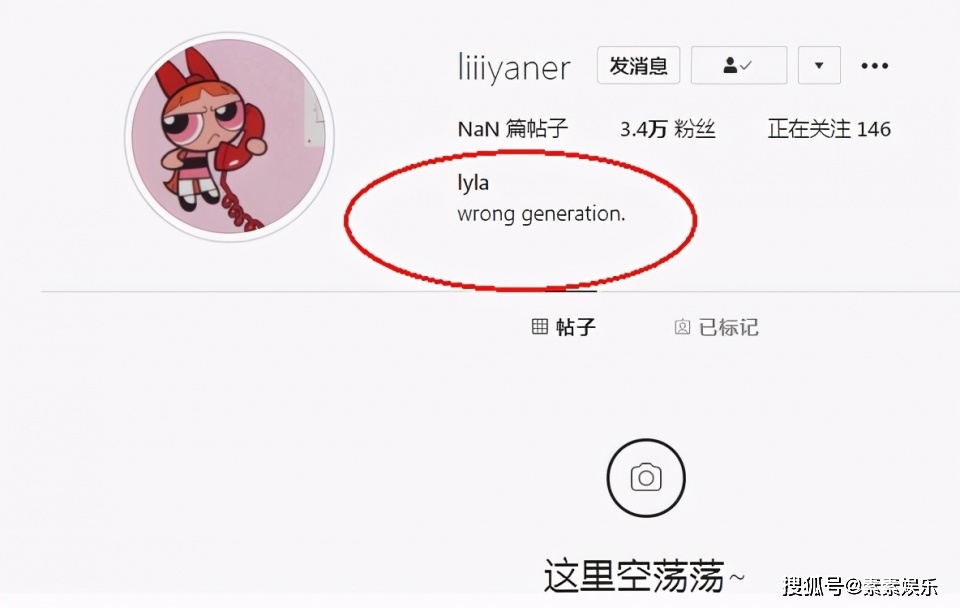The image size is (960, 608).
Task: Click the NaN 篇帖子 posts count
Action: (512, 129)
